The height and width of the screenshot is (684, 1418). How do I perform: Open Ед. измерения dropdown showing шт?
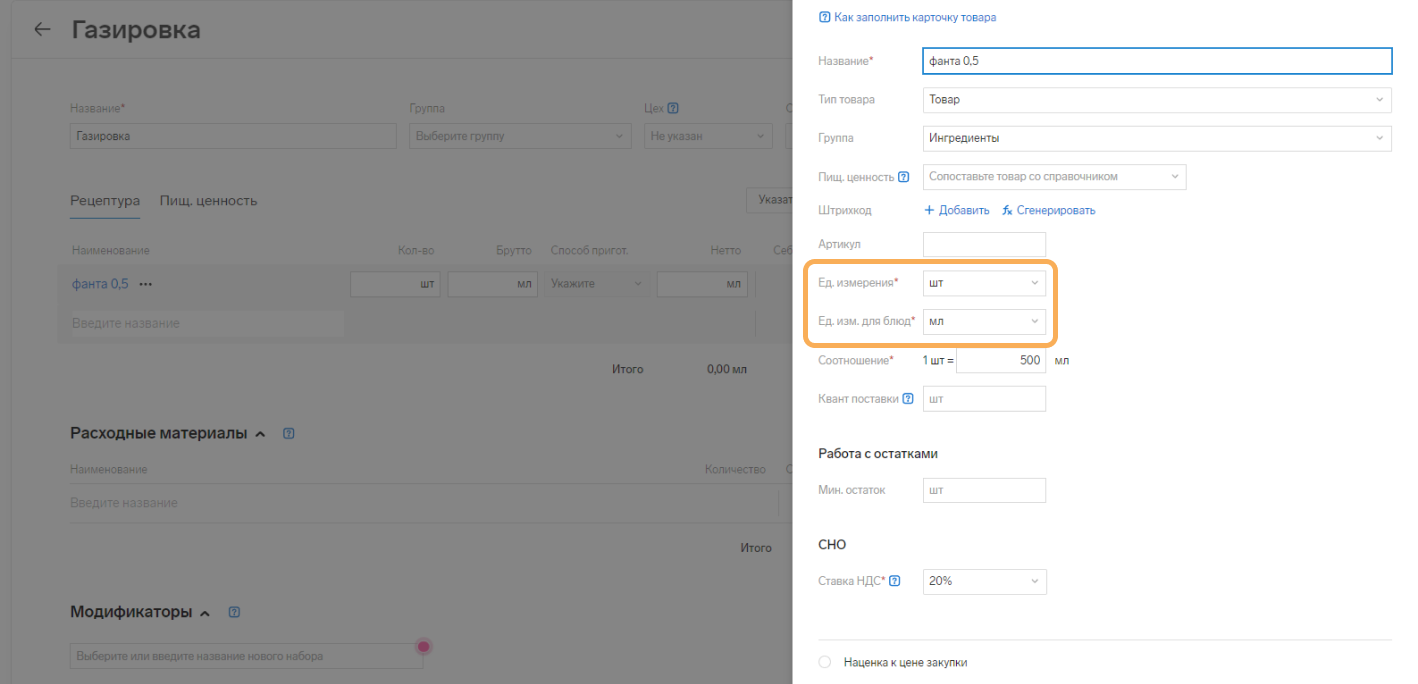pyautogui.click(x=984, y=283)
